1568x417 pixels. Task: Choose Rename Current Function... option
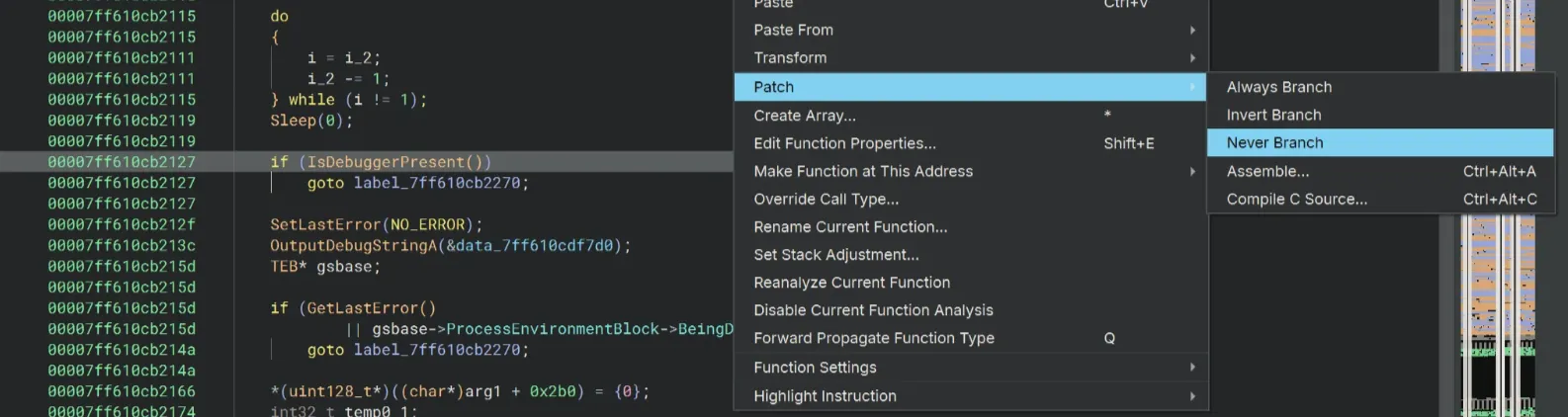tap(850, 226)
